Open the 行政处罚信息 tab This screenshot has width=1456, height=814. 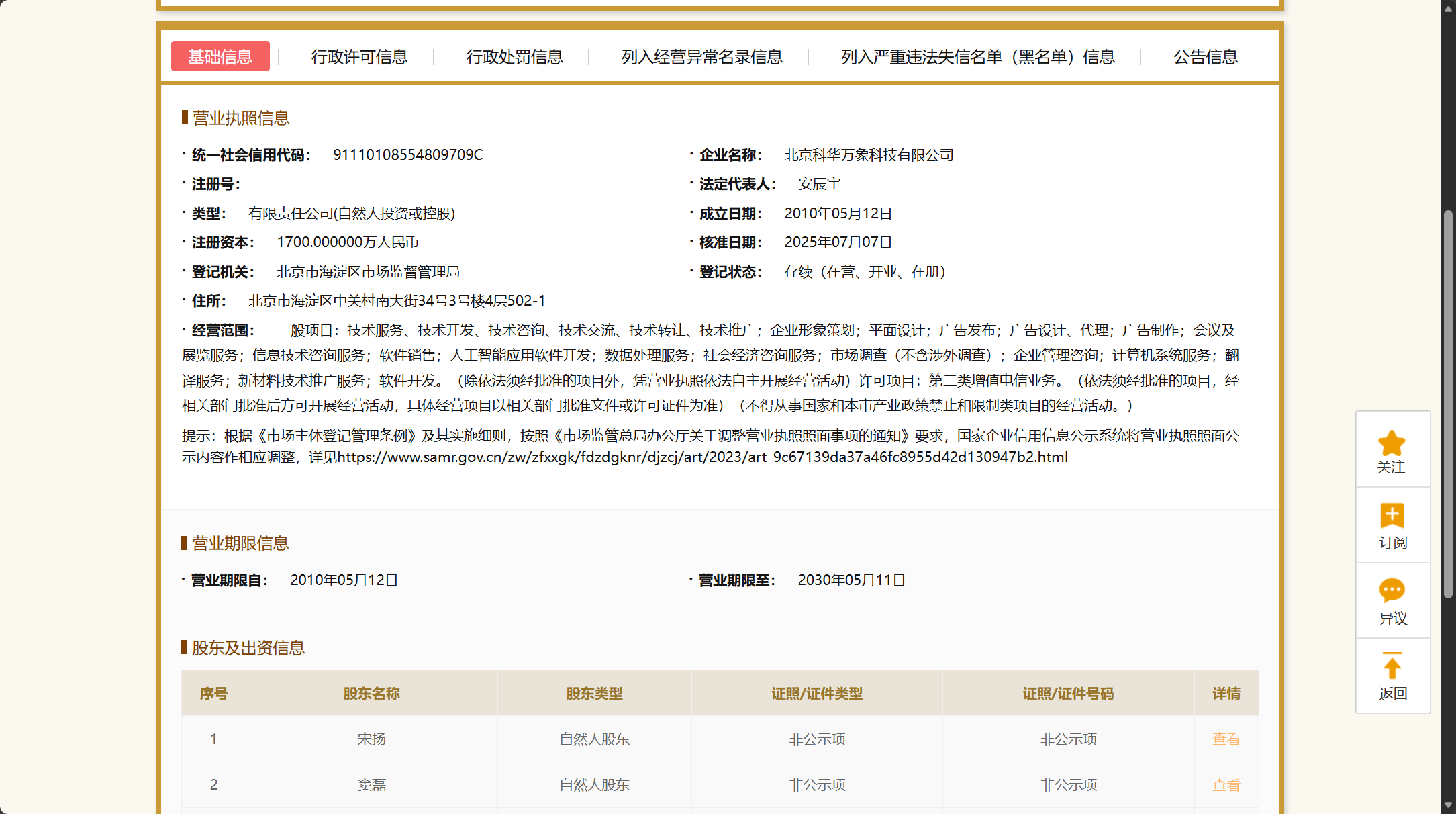(x=514, y=57)
